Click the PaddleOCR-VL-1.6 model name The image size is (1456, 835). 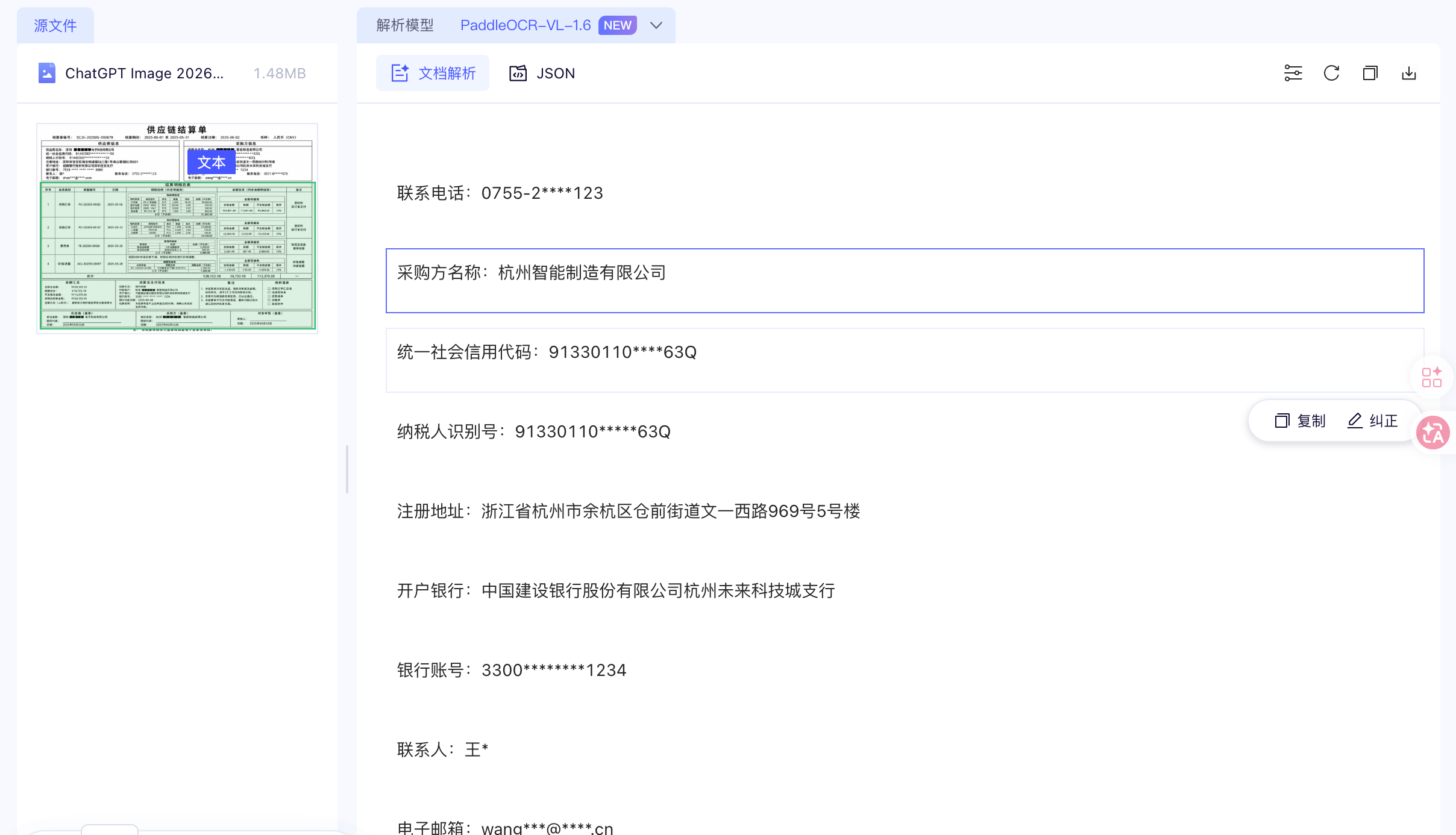pyautogui.click(x=526, y=25)
